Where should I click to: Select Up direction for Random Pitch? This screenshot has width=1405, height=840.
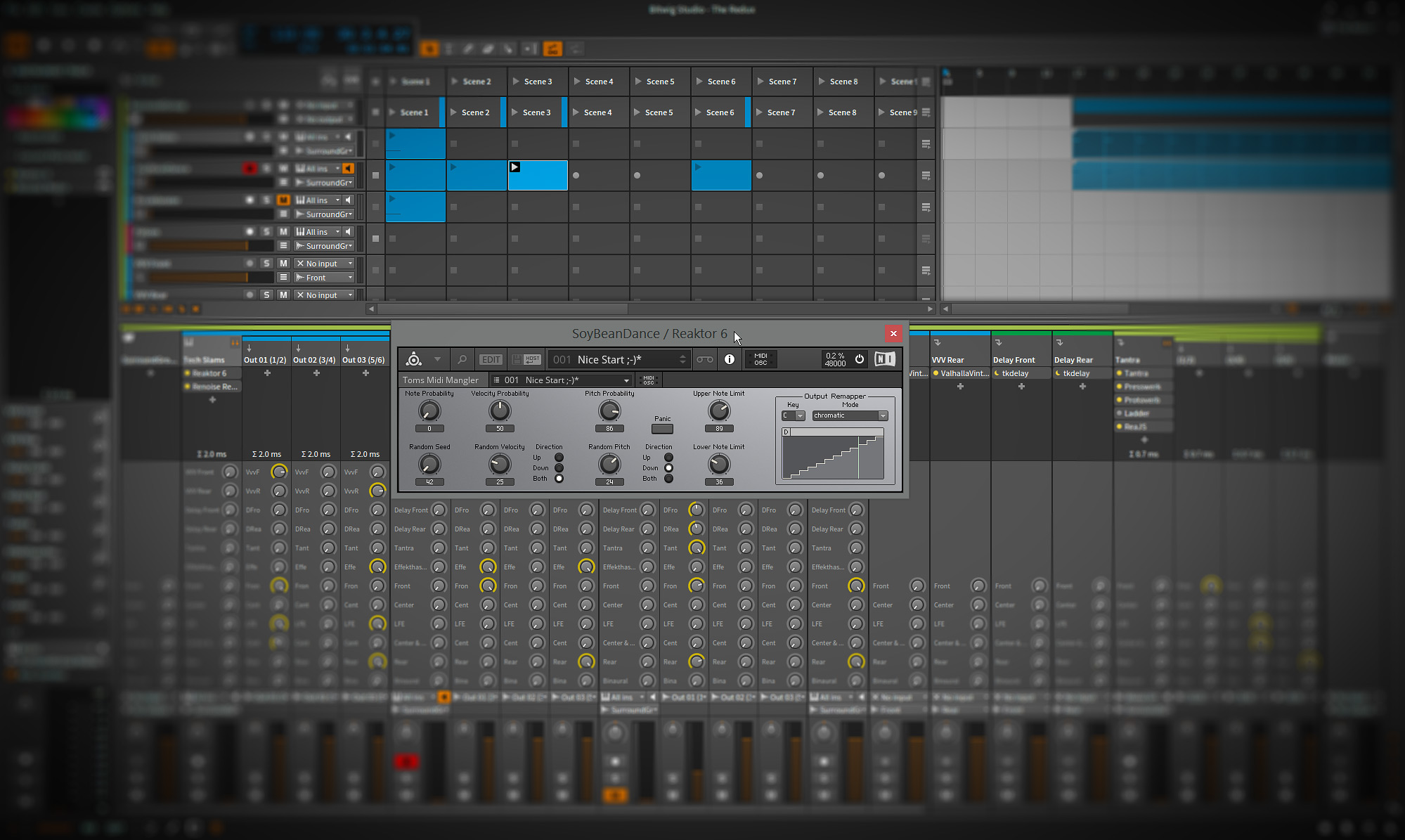click(x=668, y=458)
